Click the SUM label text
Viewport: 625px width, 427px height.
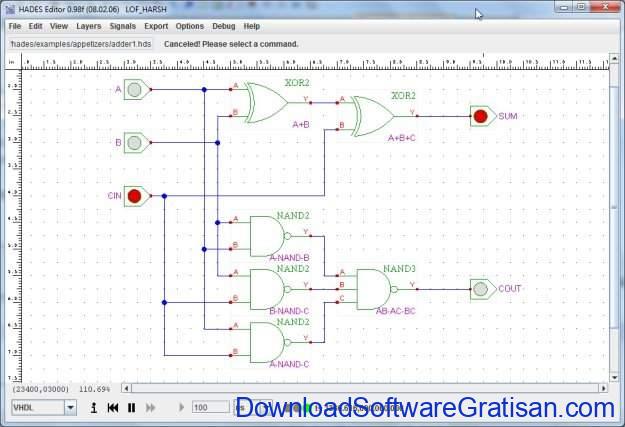click(x=508, y=116)
